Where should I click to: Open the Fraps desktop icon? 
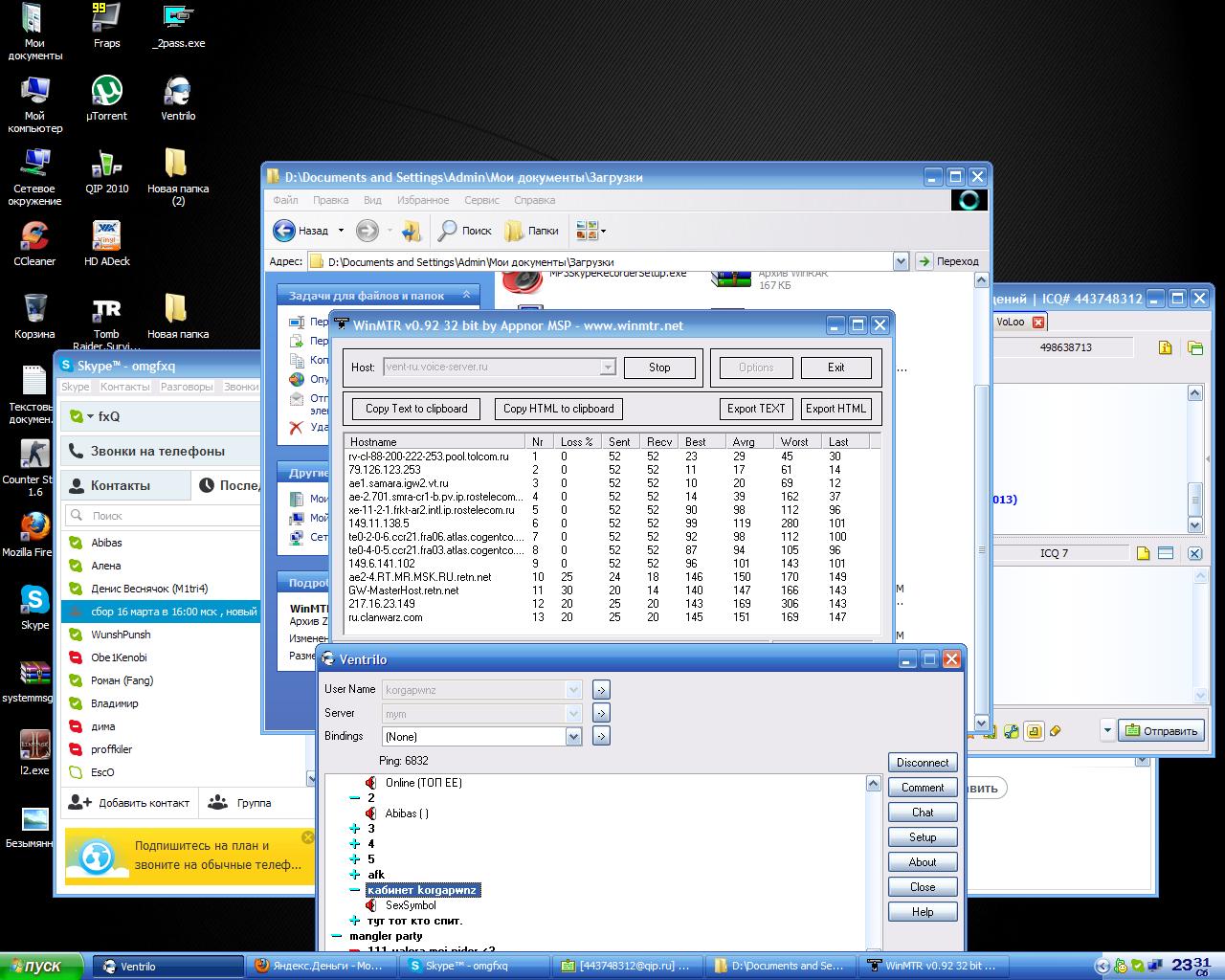point(106,19)
